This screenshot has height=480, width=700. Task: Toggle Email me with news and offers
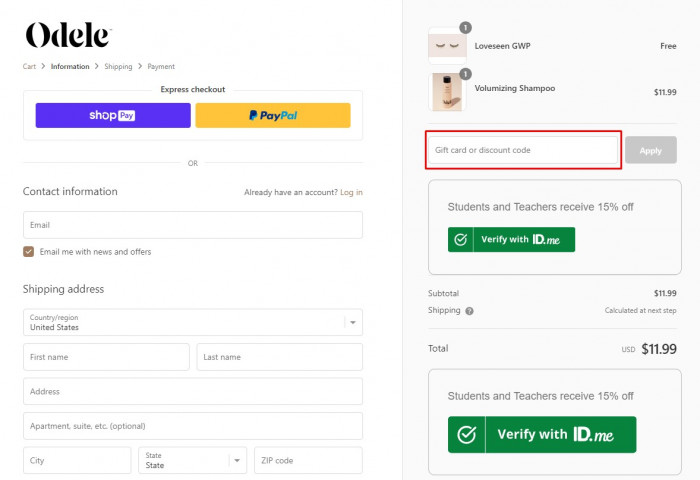pos(29,252)
